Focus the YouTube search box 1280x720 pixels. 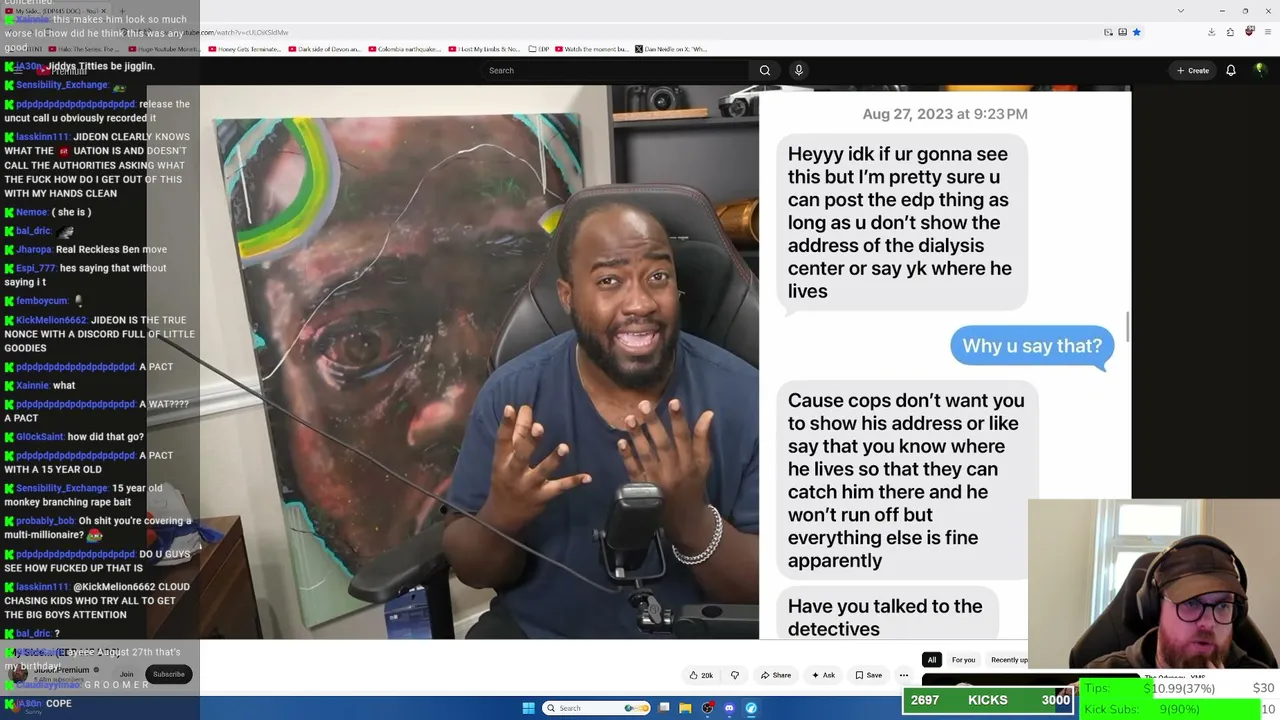(x=615, y=70)
